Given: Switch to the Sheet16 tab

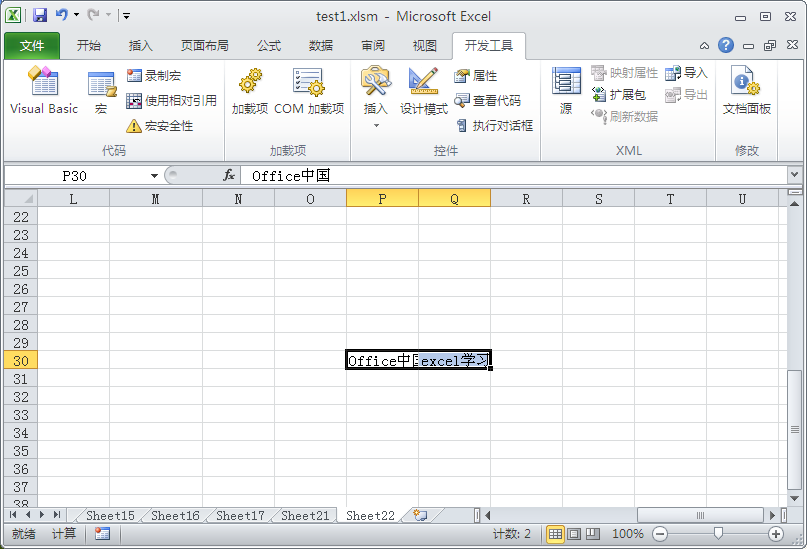Looking at the screenshot, I should tap(175, 516).
